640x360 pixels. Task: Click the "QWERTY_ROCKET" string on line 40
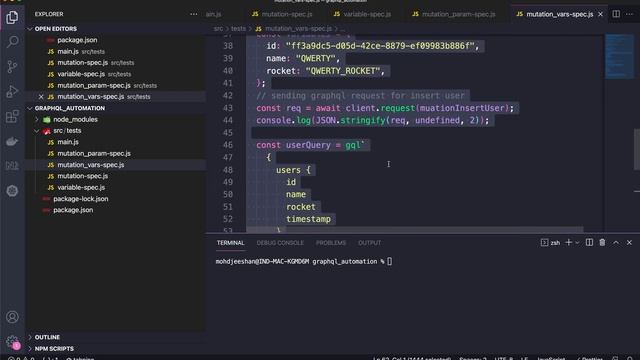[x=342, y=71]
